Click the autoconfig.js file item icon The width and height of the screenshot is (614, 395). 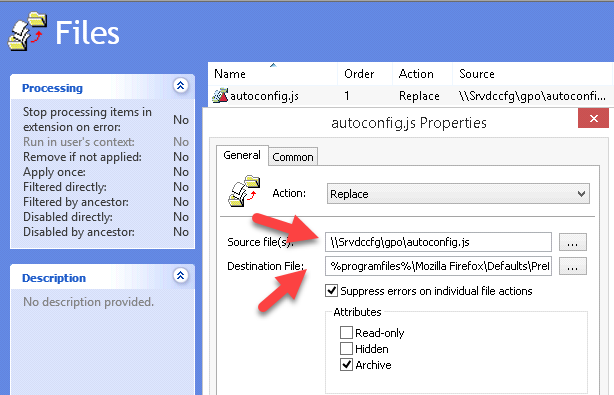click(x=220, y=96)
